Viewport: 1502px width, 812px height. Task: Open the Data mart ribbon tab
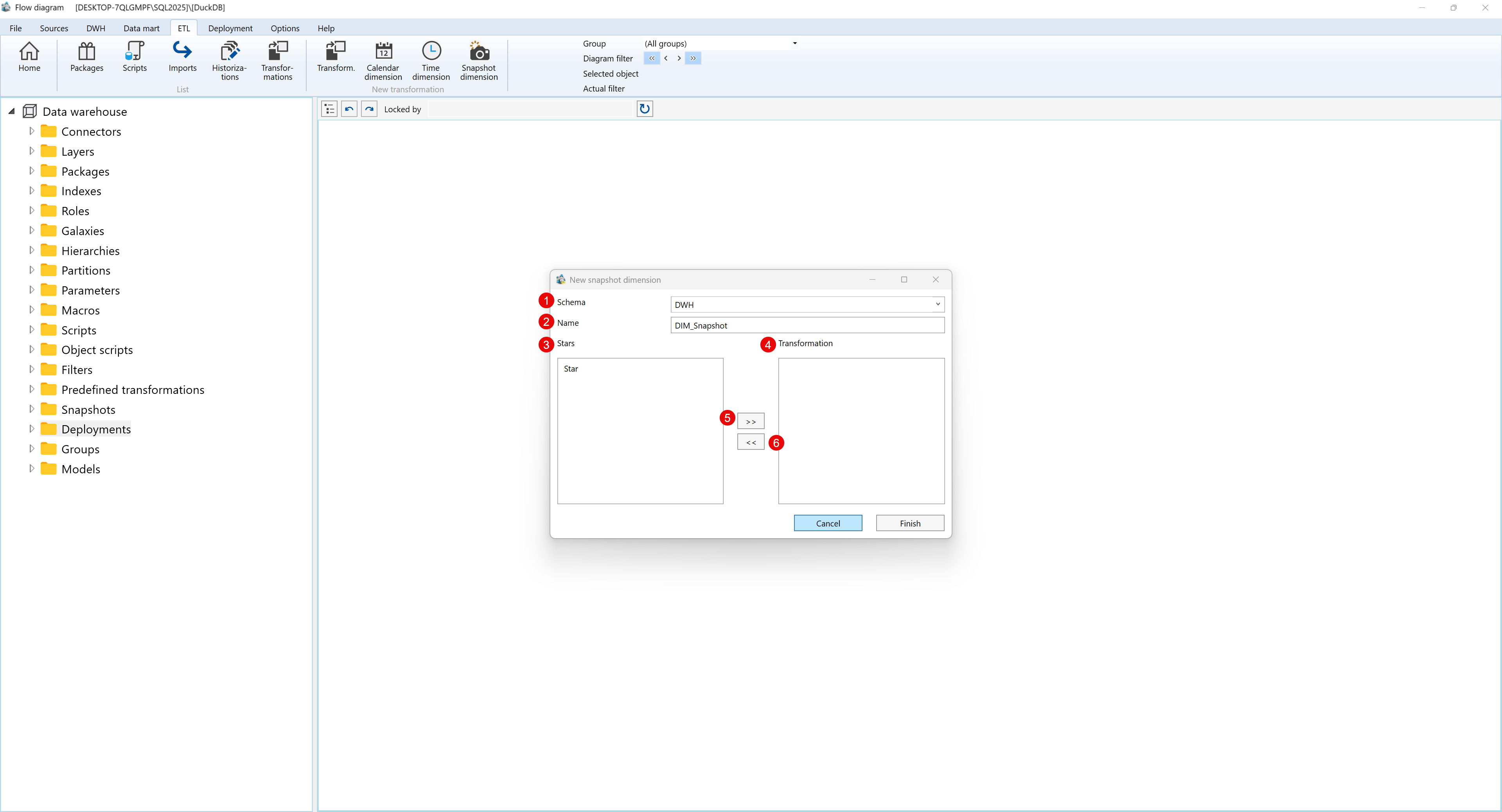pos(141,28)
